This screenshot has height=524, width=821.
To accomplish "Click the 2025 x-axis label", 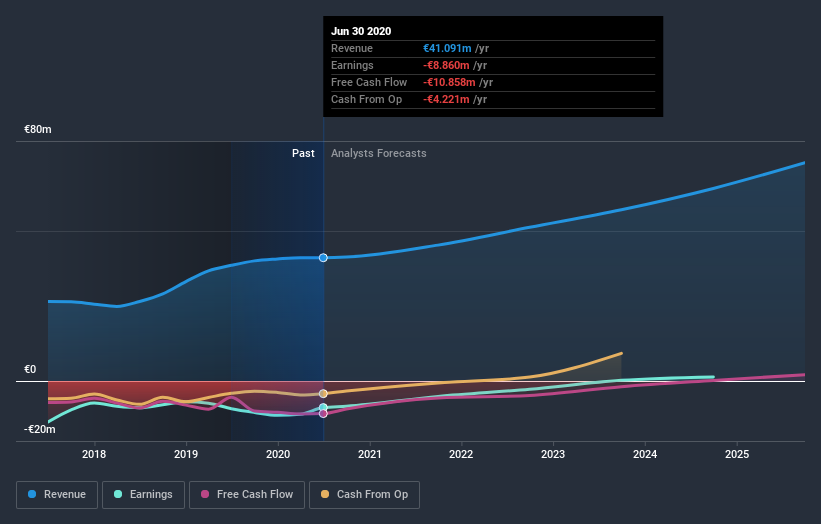I will (x=737, y=454).
